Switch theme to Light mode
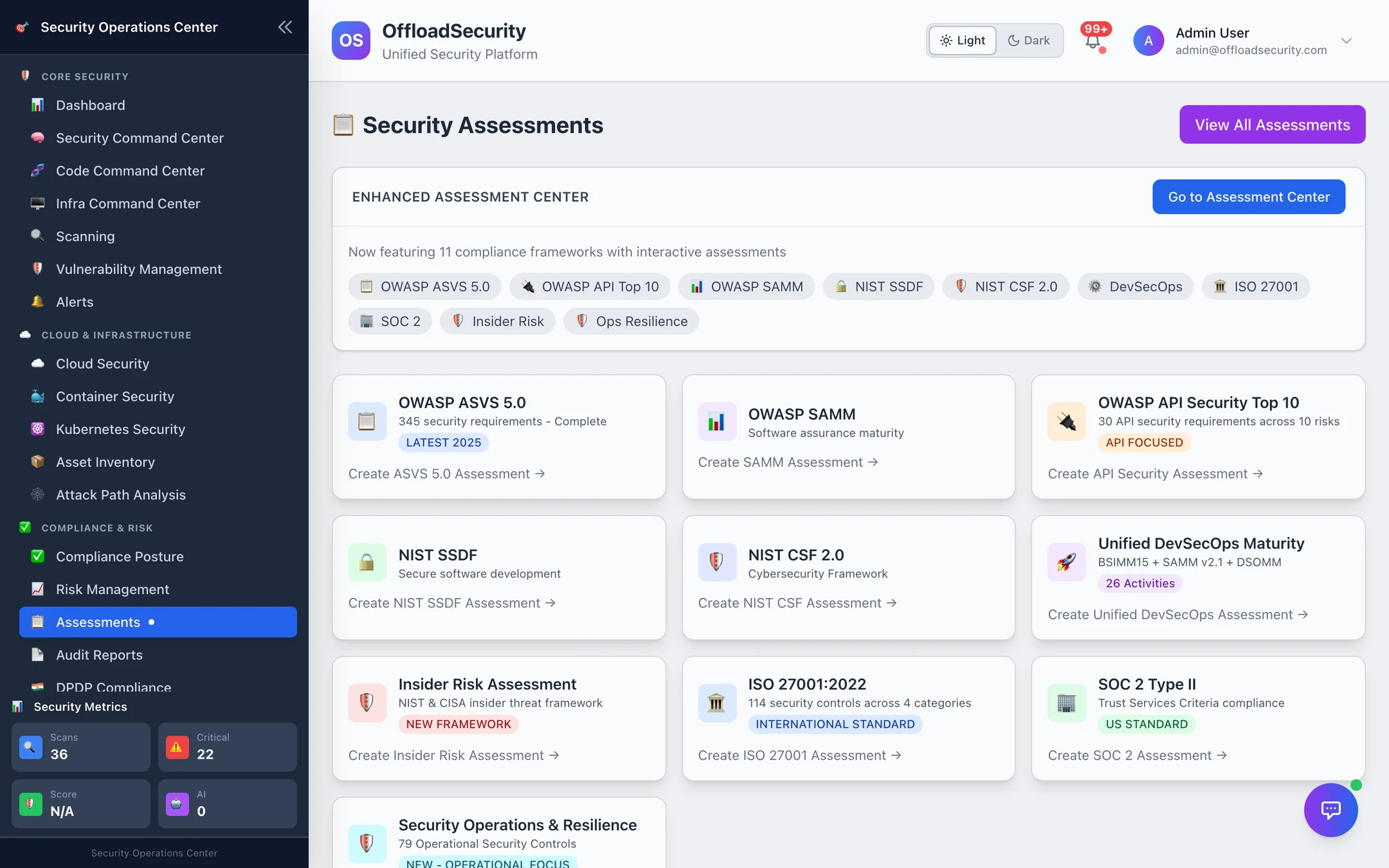Screen dimensions: 1389x868 963,41
